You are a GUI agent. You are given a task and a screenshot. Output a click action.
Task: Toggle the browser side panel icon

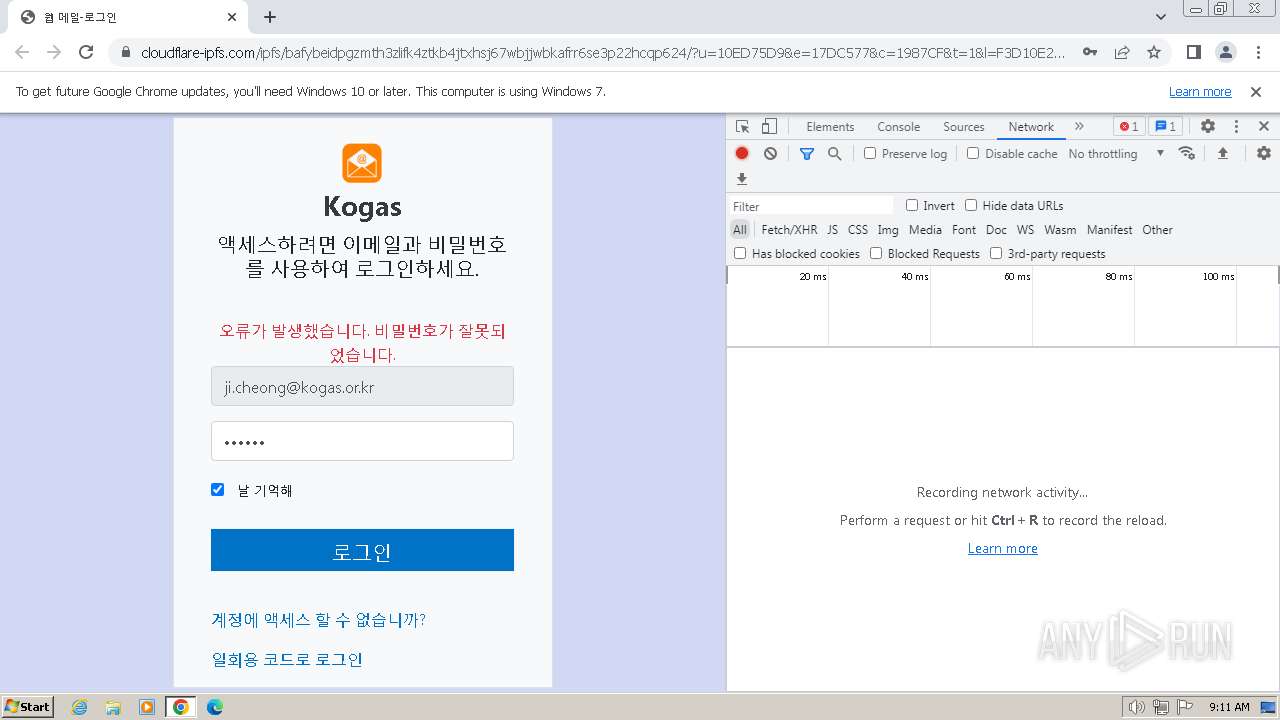pos(1193,52)
